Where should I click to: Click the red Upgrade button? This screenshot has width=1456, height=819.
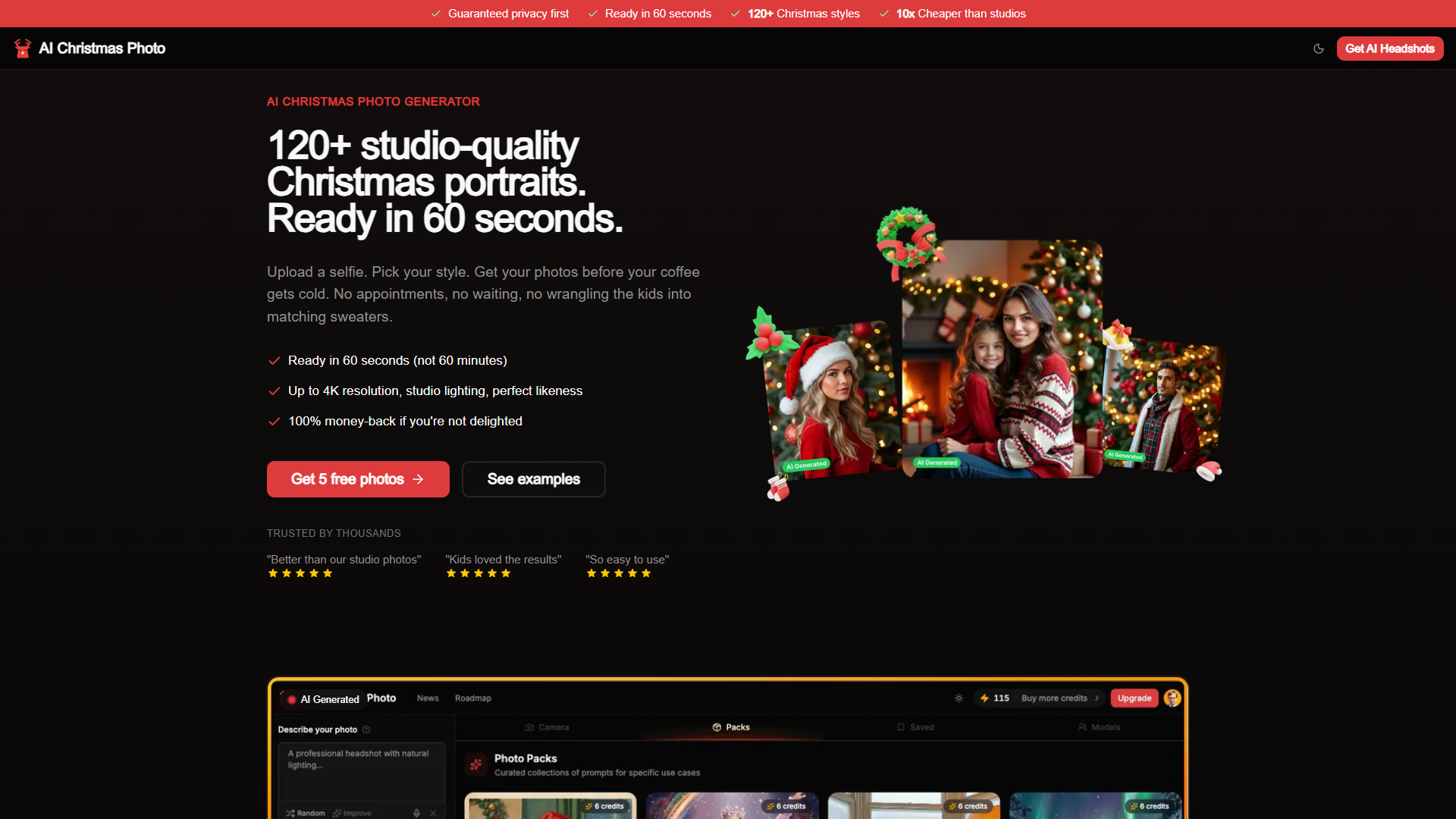click(1134, 698)
